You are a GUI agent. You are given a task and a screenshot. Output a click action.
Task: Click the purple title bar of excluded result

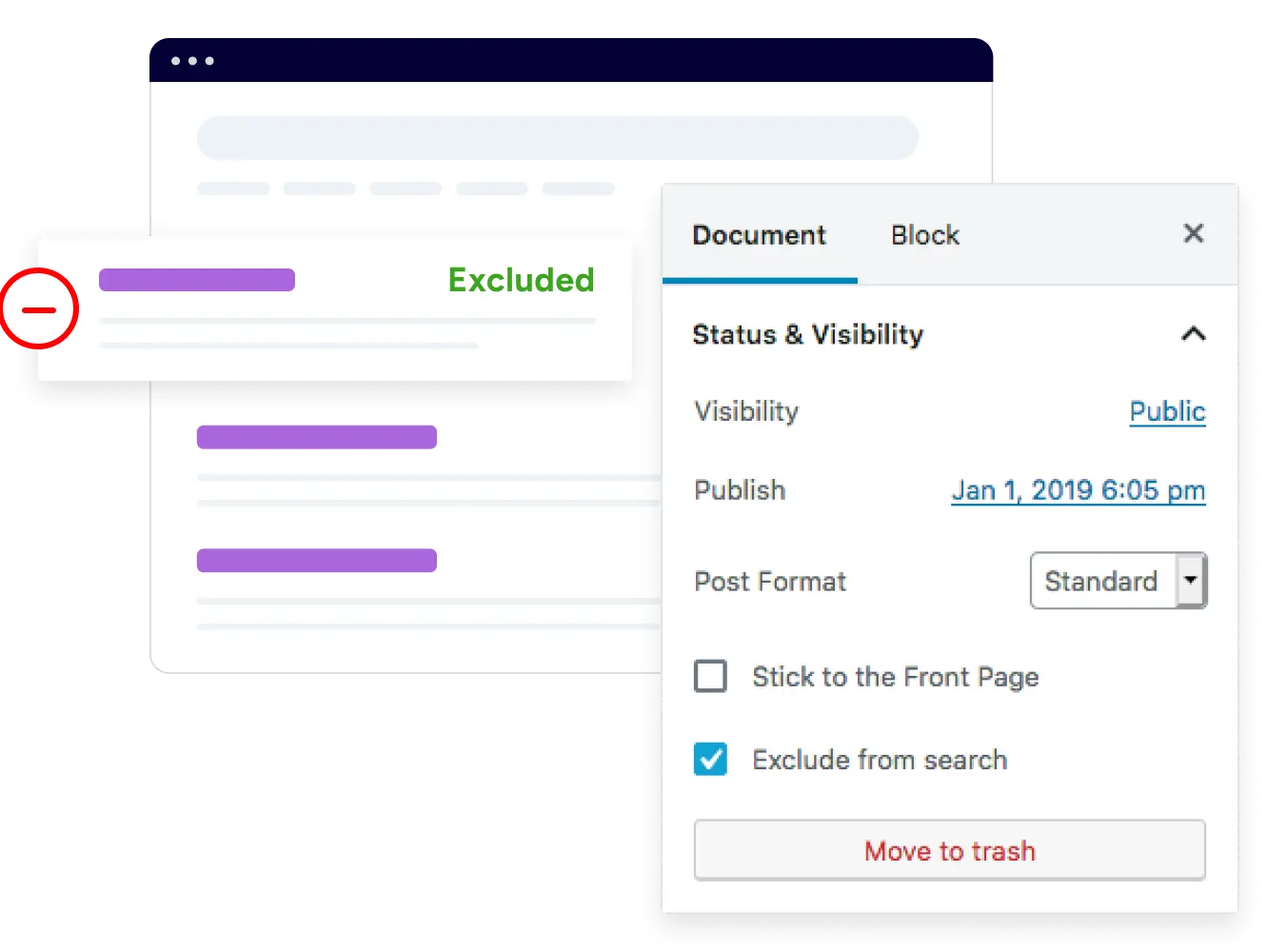point(196,279)
